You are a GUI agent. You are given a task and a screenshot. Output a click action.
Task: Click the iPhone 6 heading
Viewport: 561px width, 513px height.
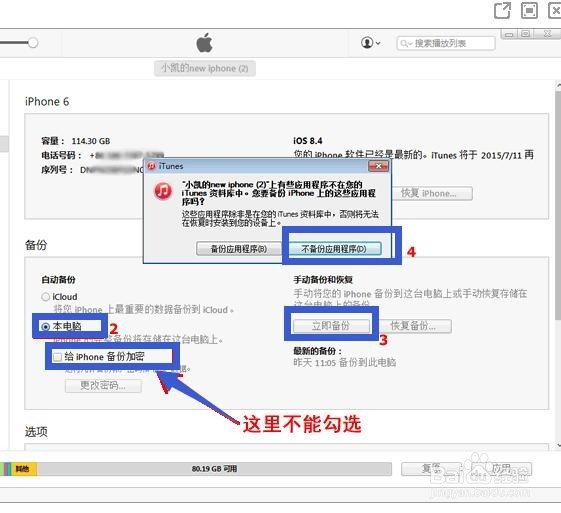pos(47,102)
